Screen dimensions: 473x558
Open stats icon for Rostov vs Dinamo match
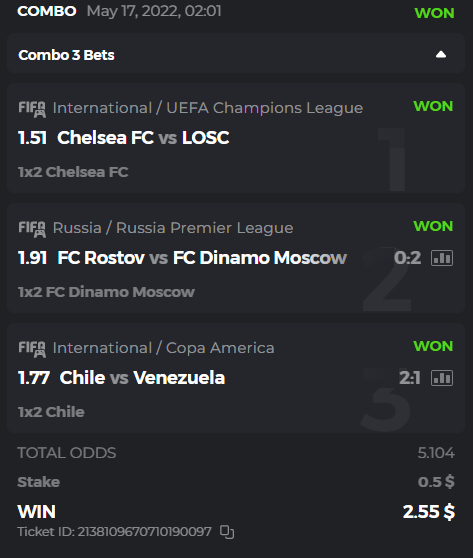442,258
